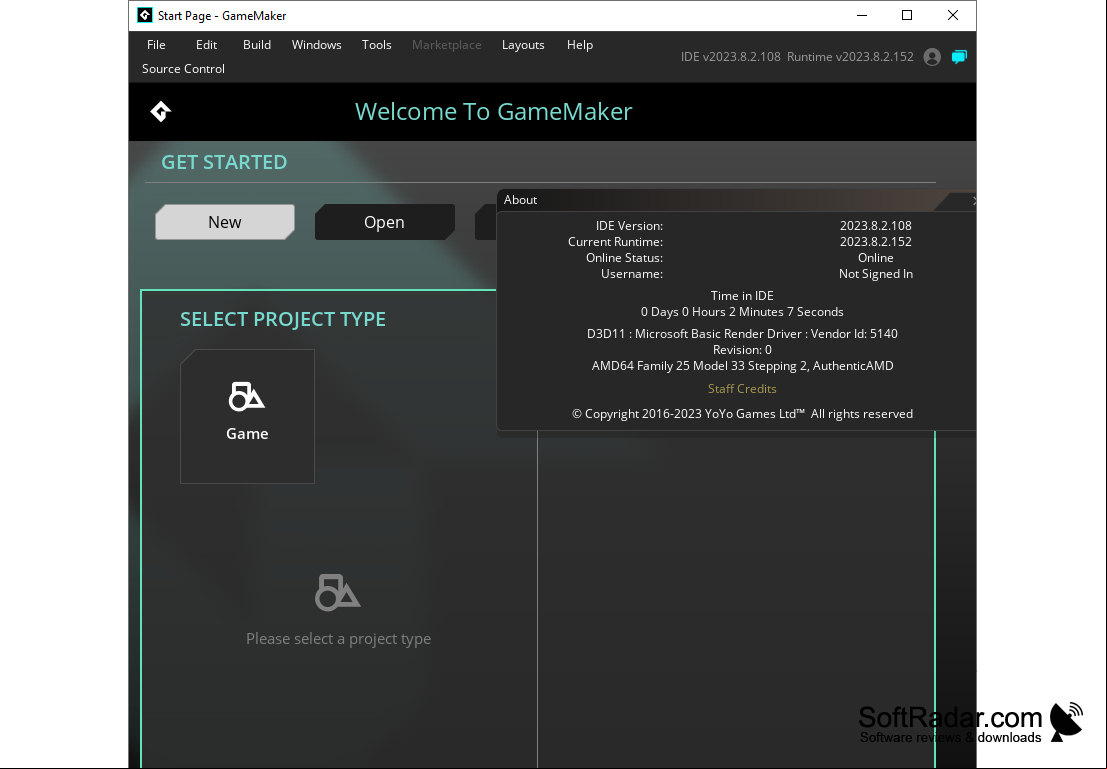Click the 'Online' status value

[875, 258]
